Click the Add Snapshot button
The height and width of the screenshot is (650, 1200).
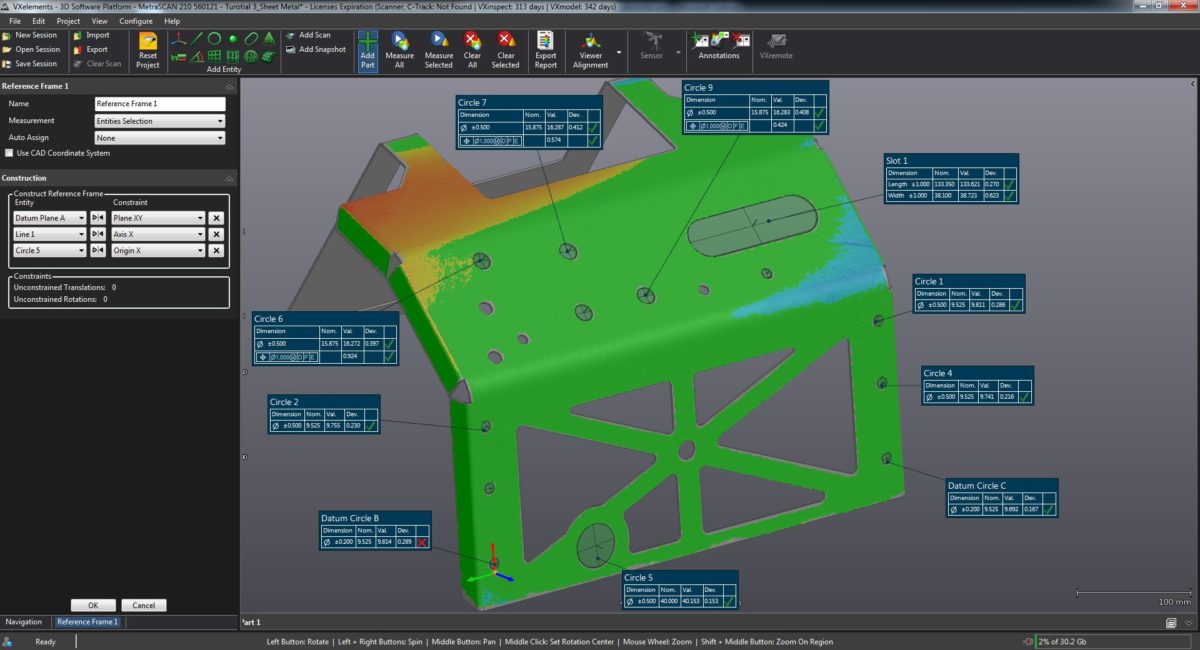[x=318, y=48]
